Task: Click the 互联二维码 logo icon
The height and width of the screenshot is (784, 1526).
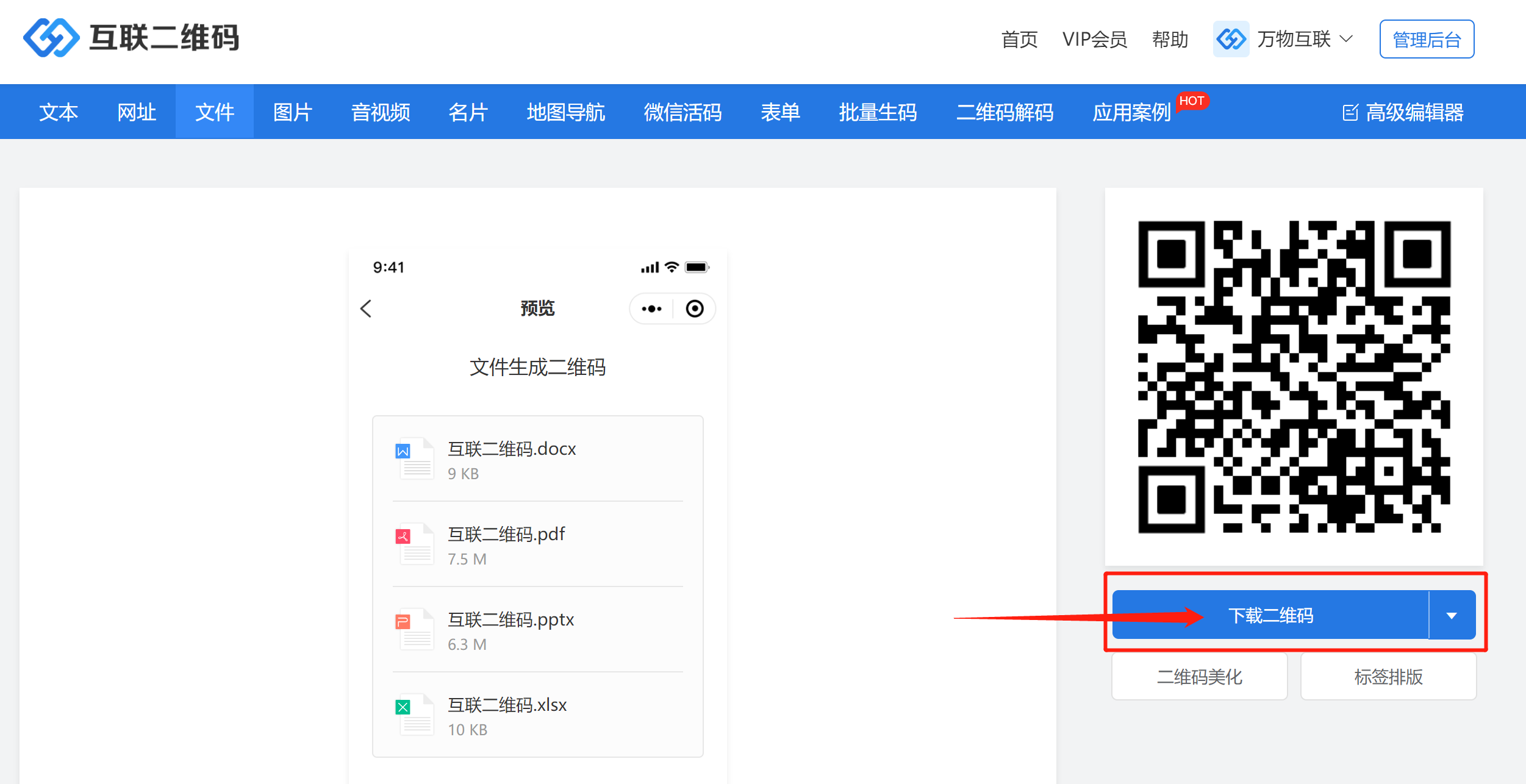Action: pos(51,38)
